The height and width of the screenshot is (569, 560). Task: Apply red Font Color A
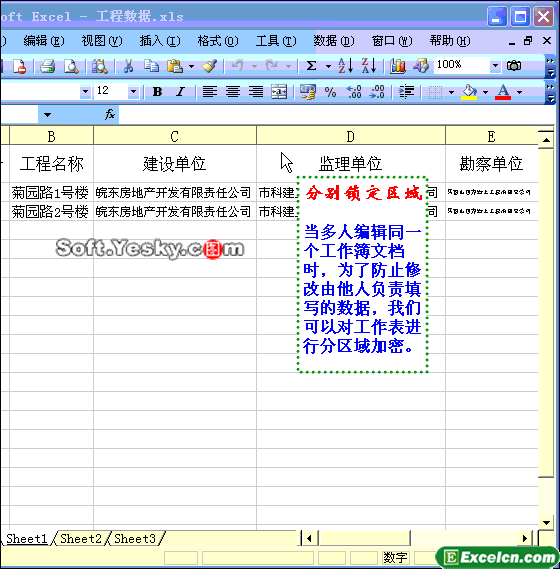pos(503,92)
